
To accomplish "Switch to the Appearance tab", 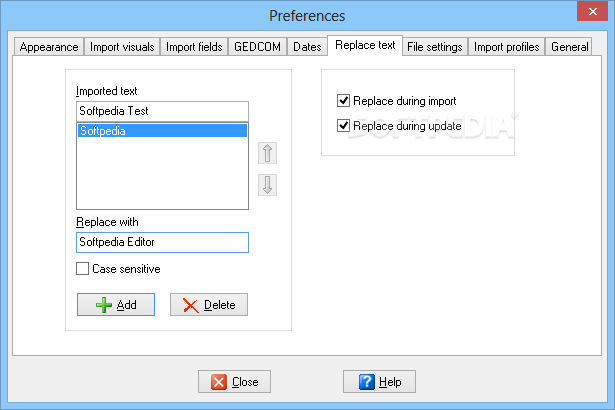I will 49,47.
